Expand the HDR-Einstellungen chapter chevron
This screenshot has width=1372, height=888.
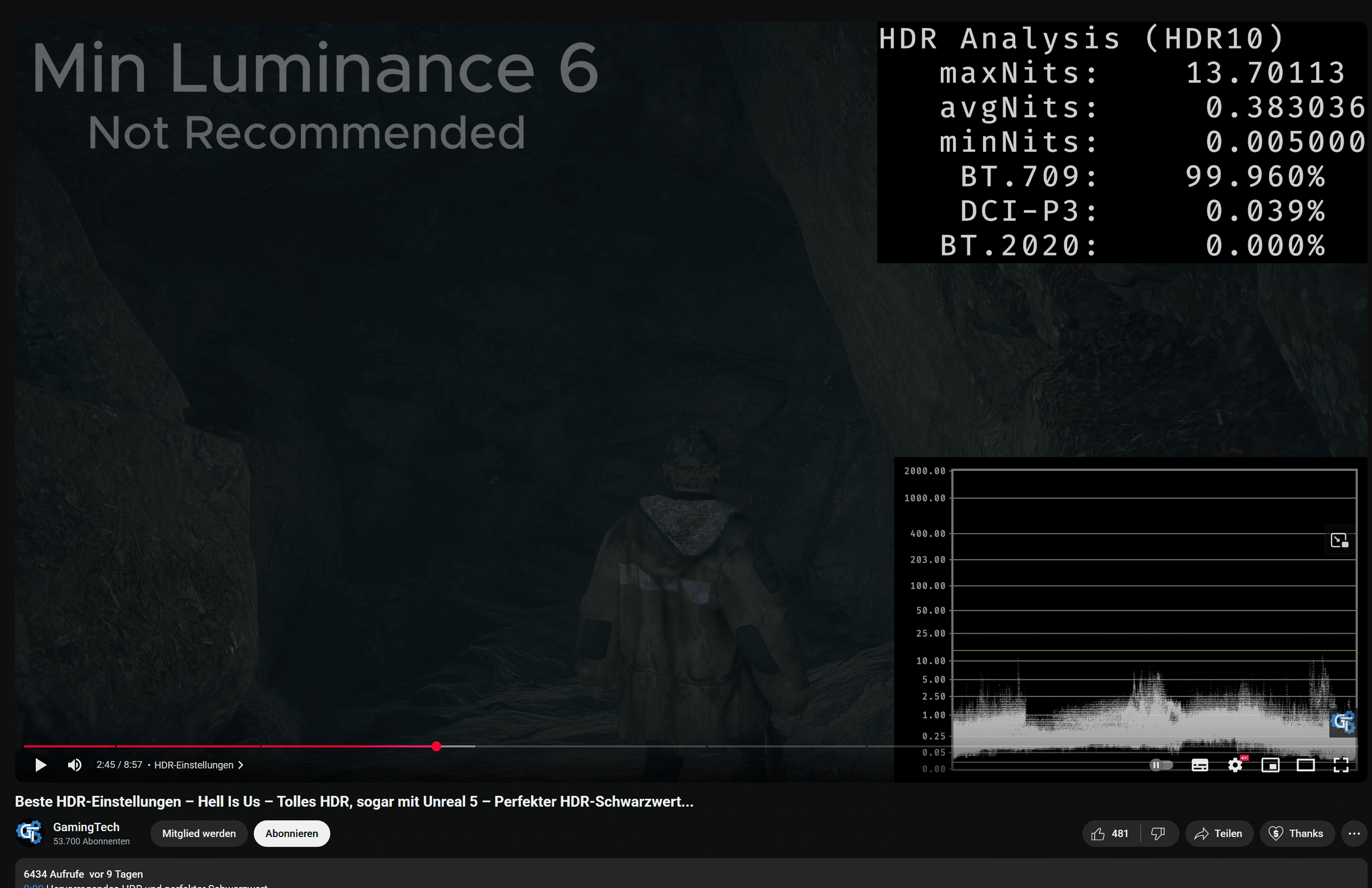(x=241, y=765)
